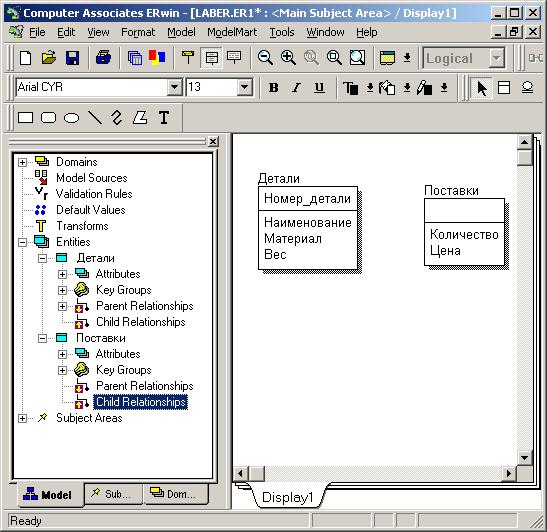Open the Edit menu
The height and width of the screenshot is (532, 547).
coord(66,32)
